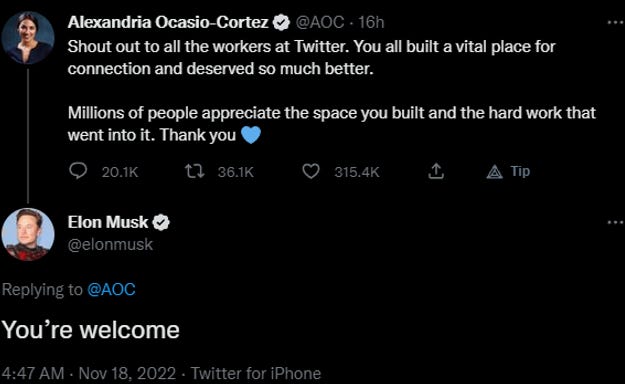The image size is (625, 384).
Task: Click the 4:47 AM Nov 18, 2022 timestamp
Action: click(x=89, y=374)
